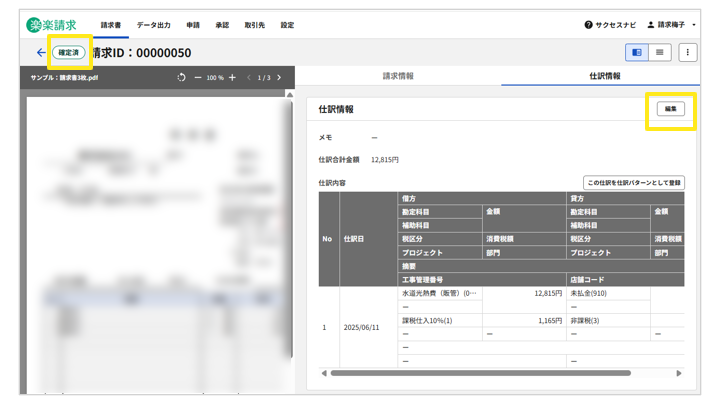The height and width of the screenshot is (404, 712).
Task: Click the 楽楽請求 logo
Action: click(52, 25)
